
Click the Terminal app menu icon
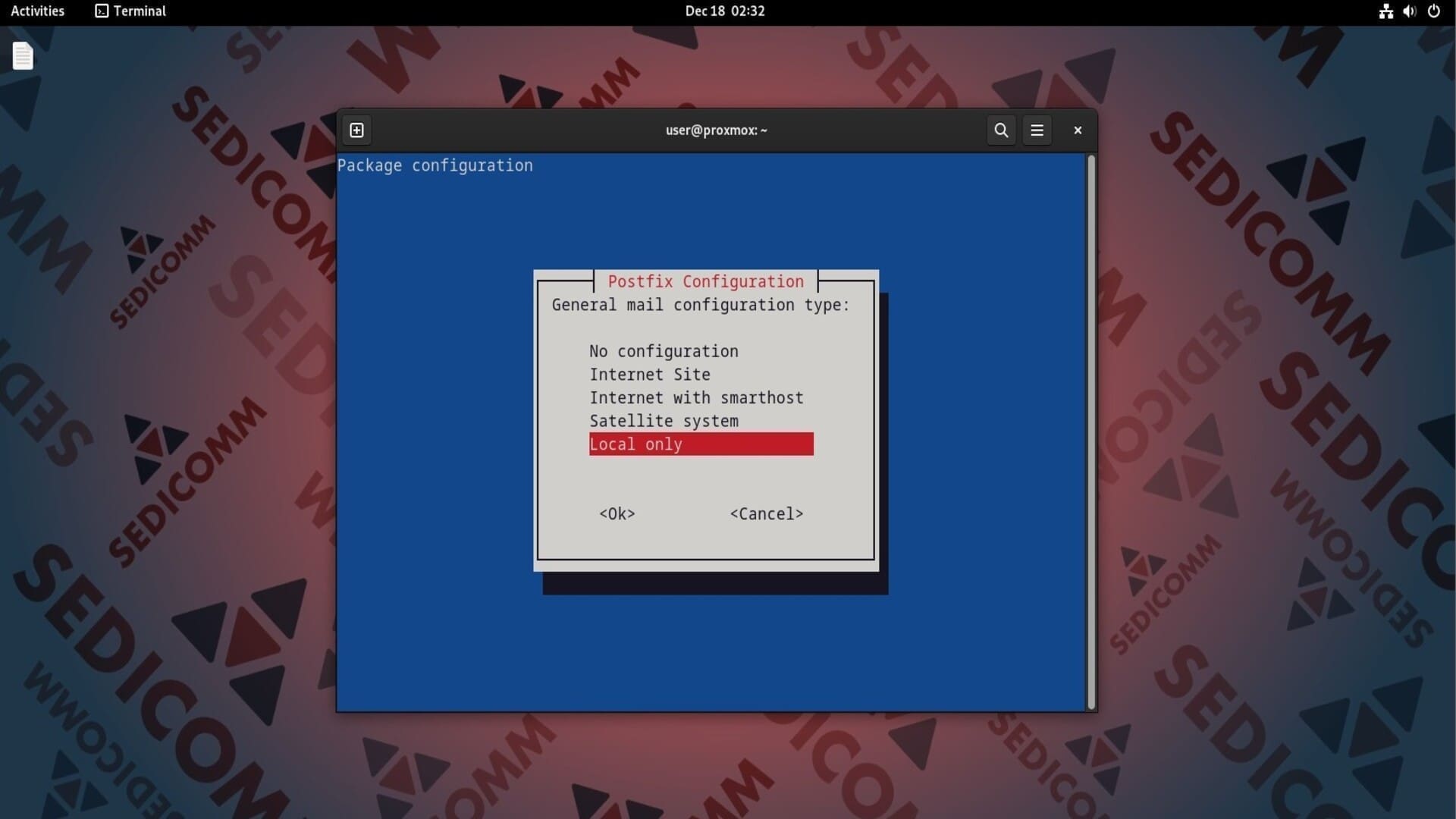point(102,11)
